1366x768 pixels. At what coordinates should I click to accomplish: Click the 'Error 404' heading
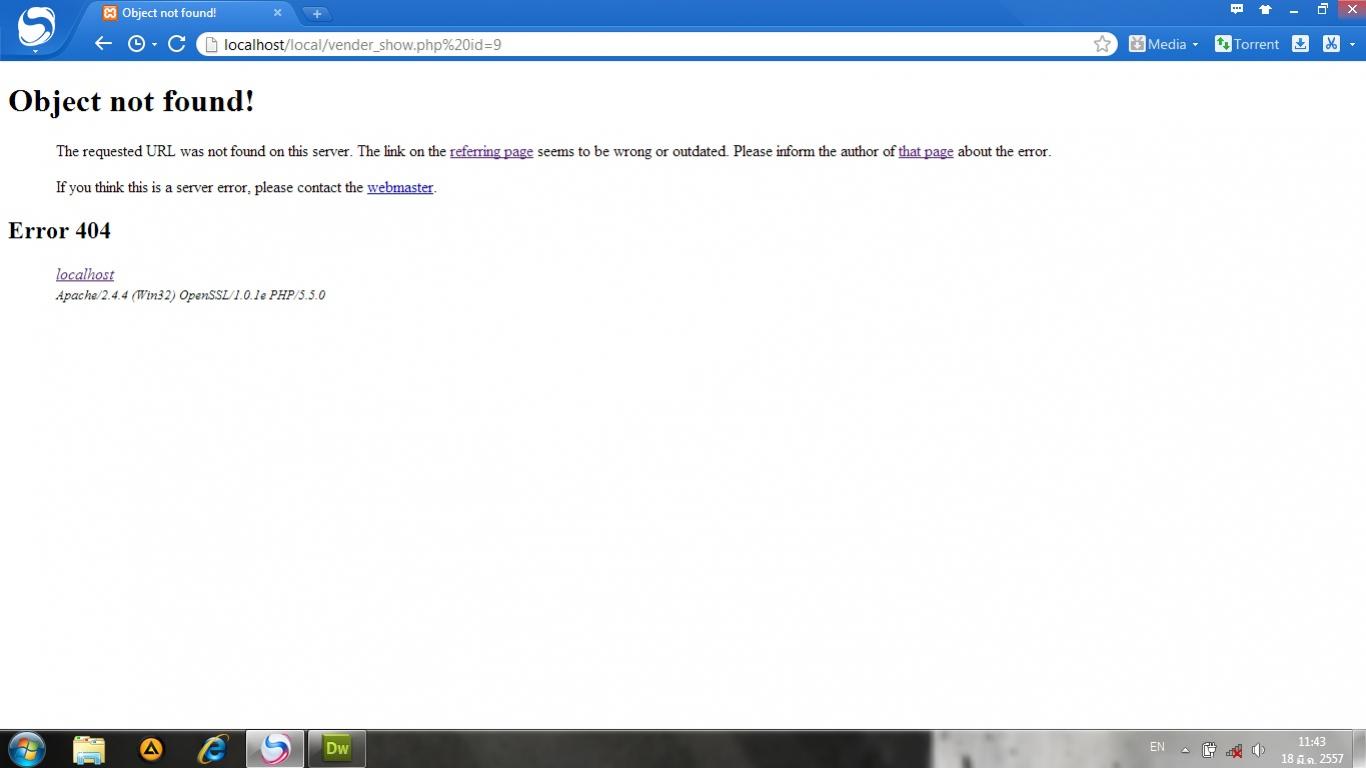point(60,231)
